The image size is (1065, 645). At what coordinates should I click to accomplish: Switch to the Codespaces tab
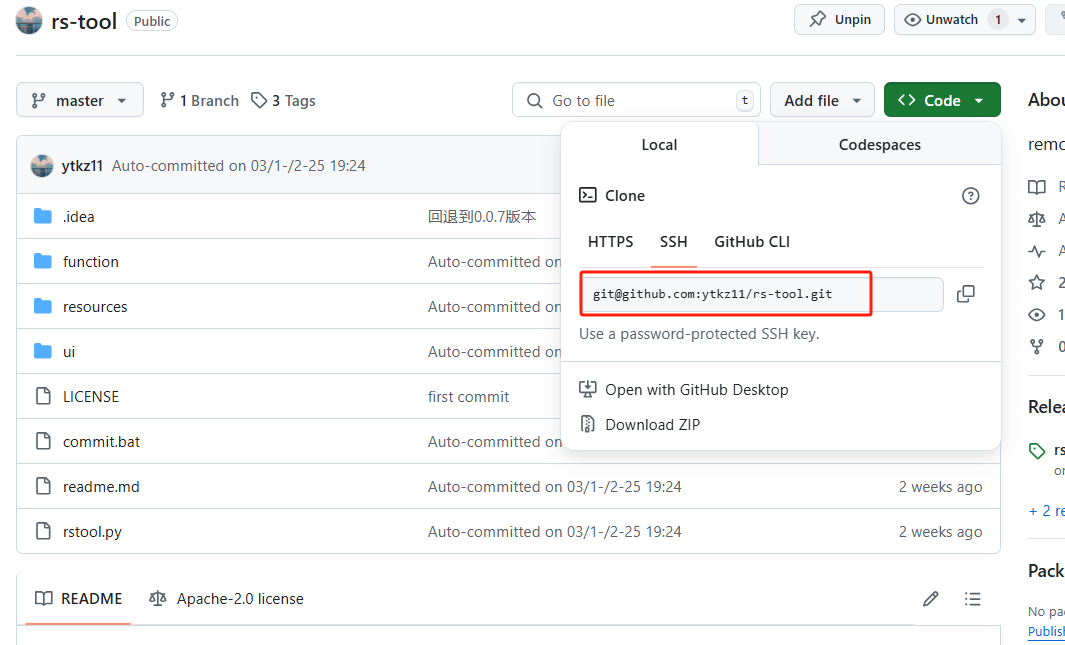pos(880,145)
